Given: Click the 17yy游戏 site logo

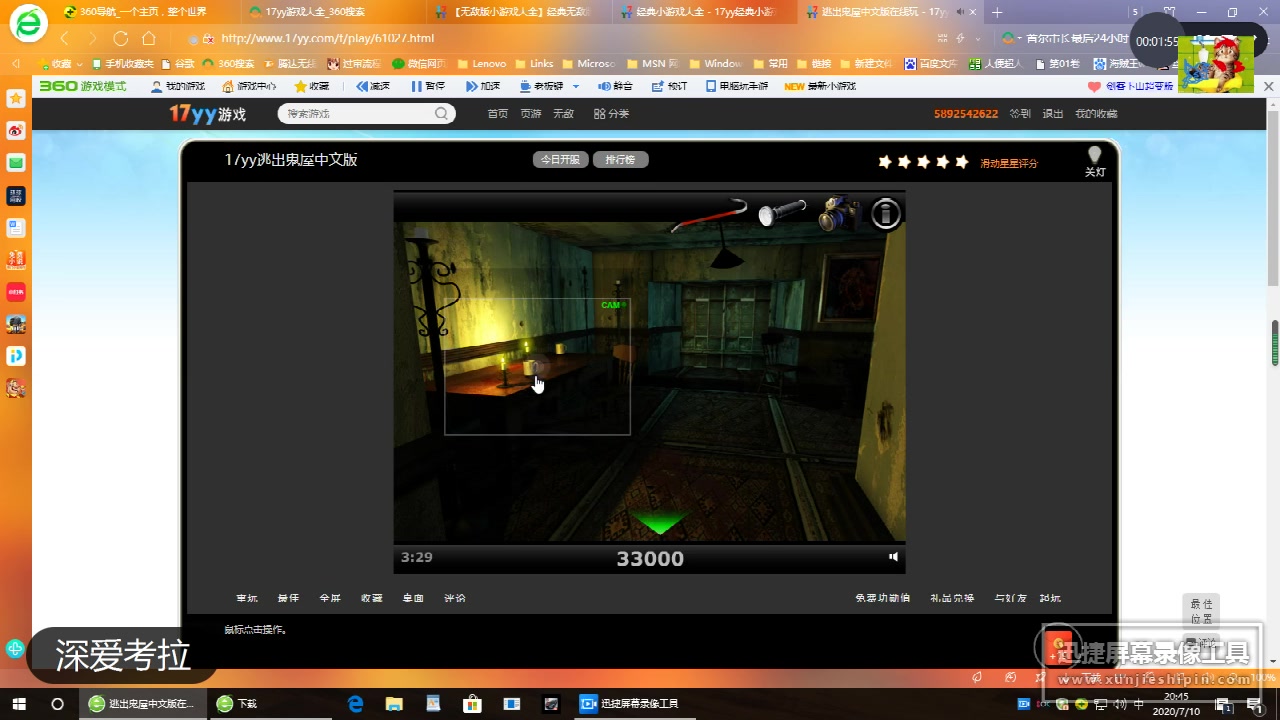Looking at the screenshot, I should [x=207, y=114].
